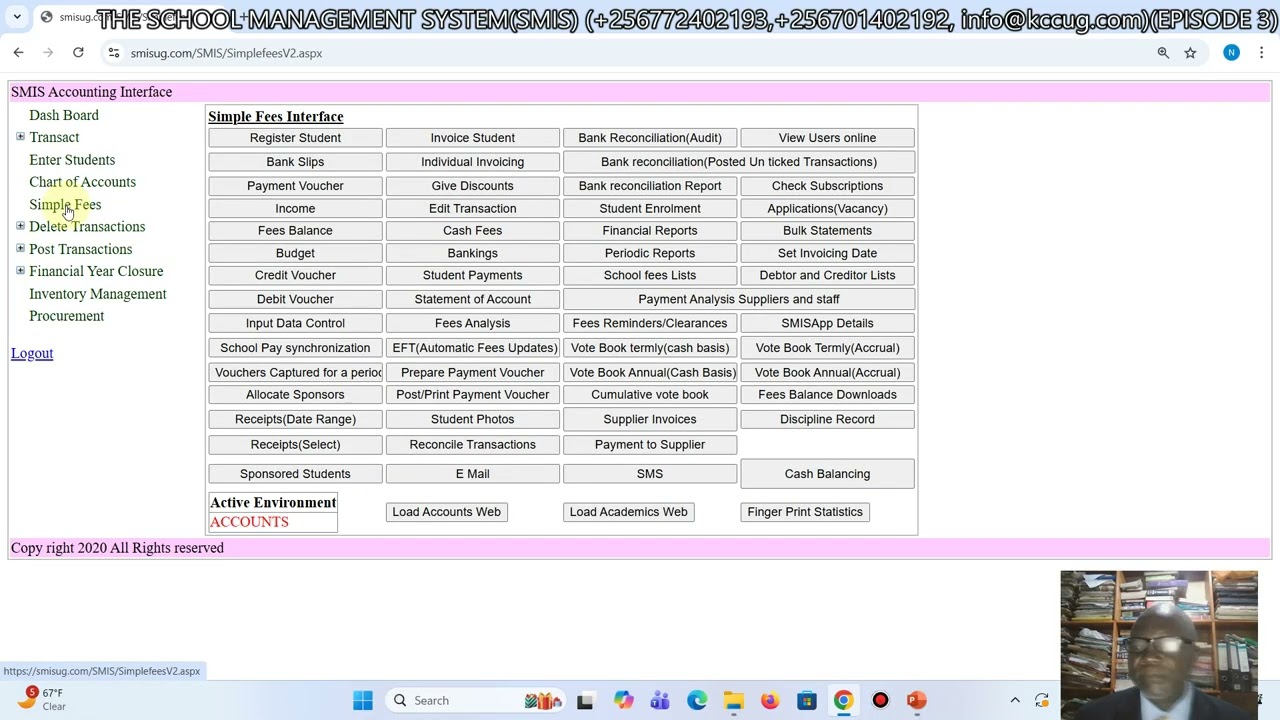Viewport: 1280px width, 720px height.
Task: Click the Student Photos button
Action: [x=472, y=419]
